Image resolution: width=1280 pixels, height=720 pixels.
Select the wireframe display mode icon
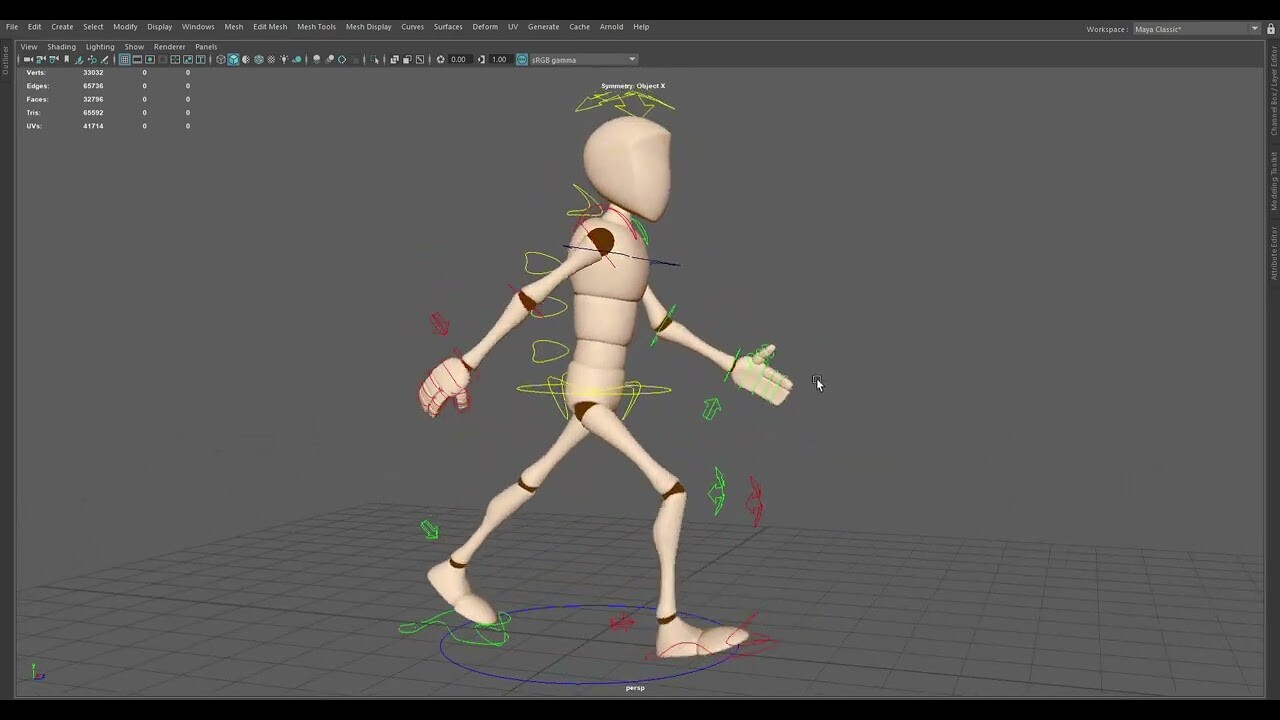[x=220, y=59]
